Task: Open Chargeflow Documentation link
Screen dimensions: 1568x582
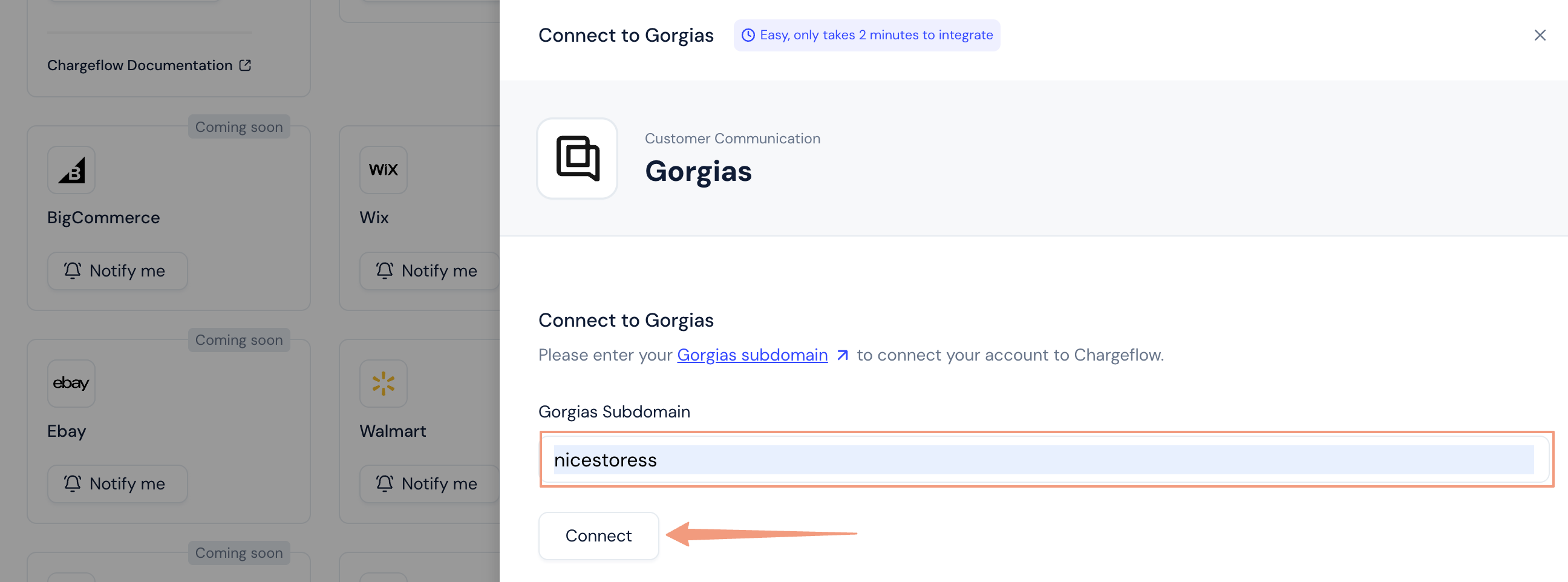Action: click(x=139, y=65)
